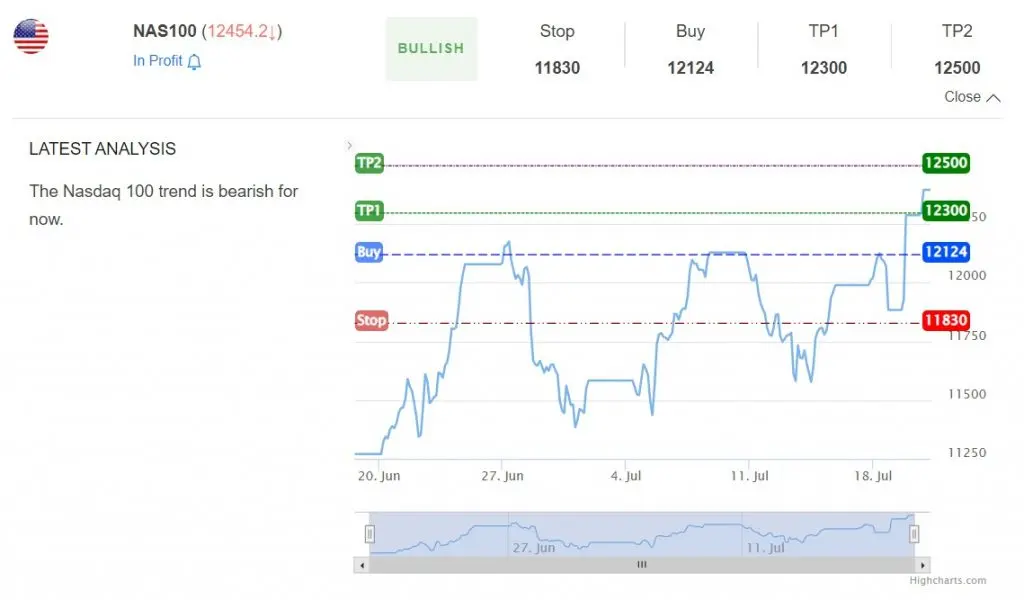This screenshot has height=600, width=1024.
Task: Click the red 11830 price tag
Action: pos(946,320)
